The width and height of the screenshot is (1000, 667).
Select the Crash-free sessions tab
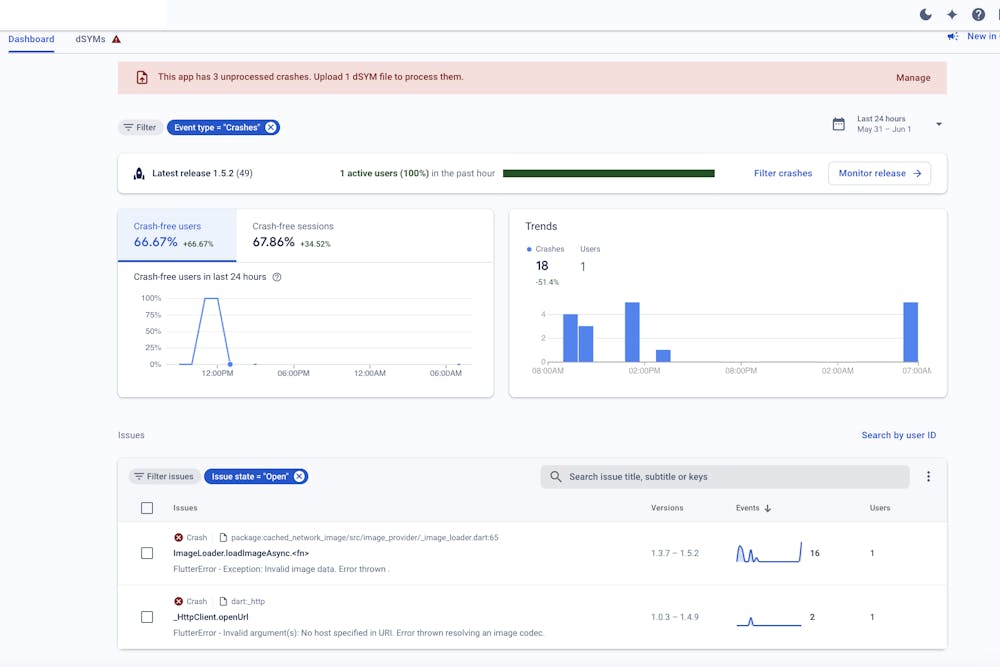[293, 234]
